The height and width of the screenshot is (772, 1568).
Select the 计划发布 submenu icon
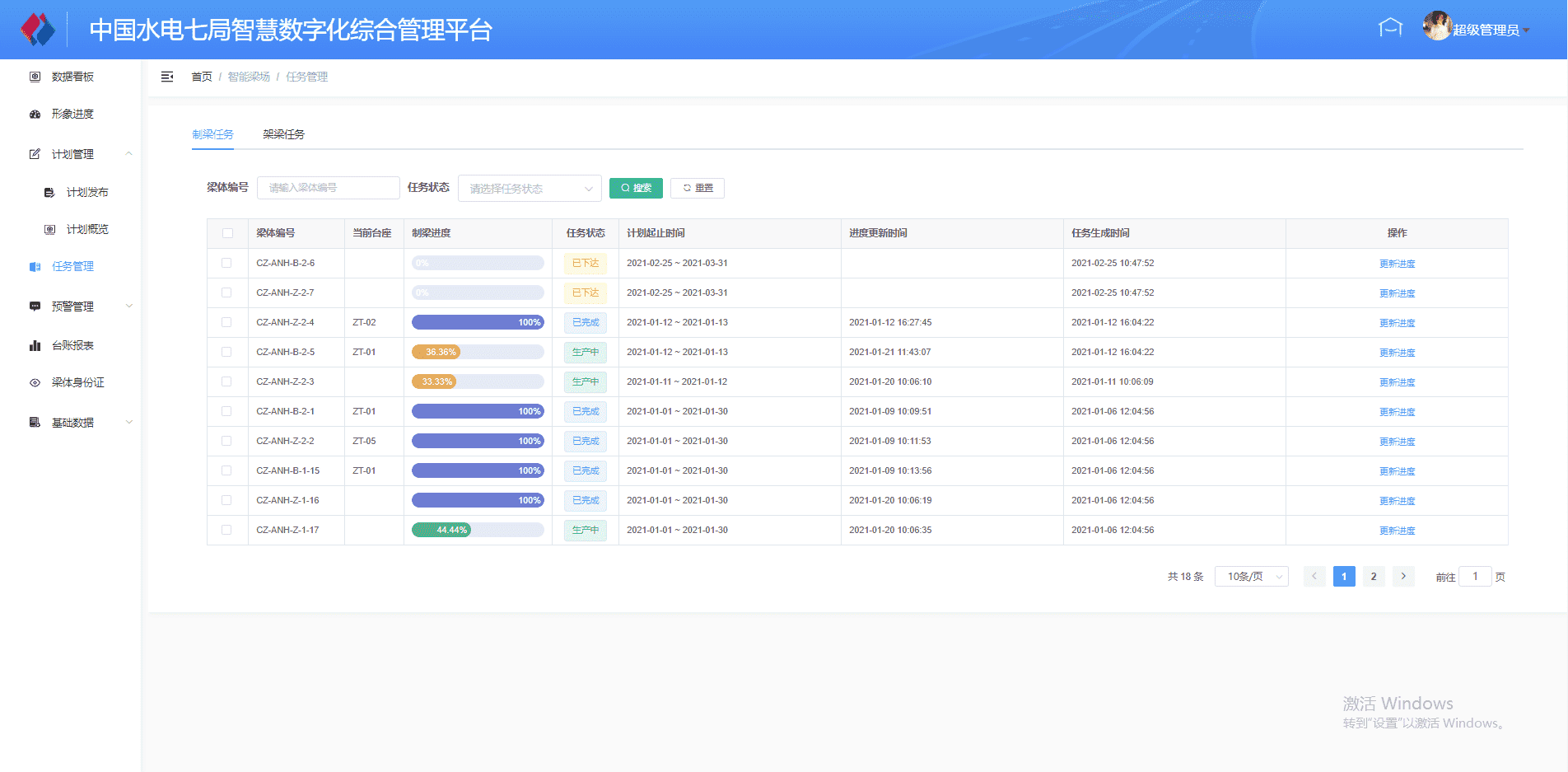point(49,192)
